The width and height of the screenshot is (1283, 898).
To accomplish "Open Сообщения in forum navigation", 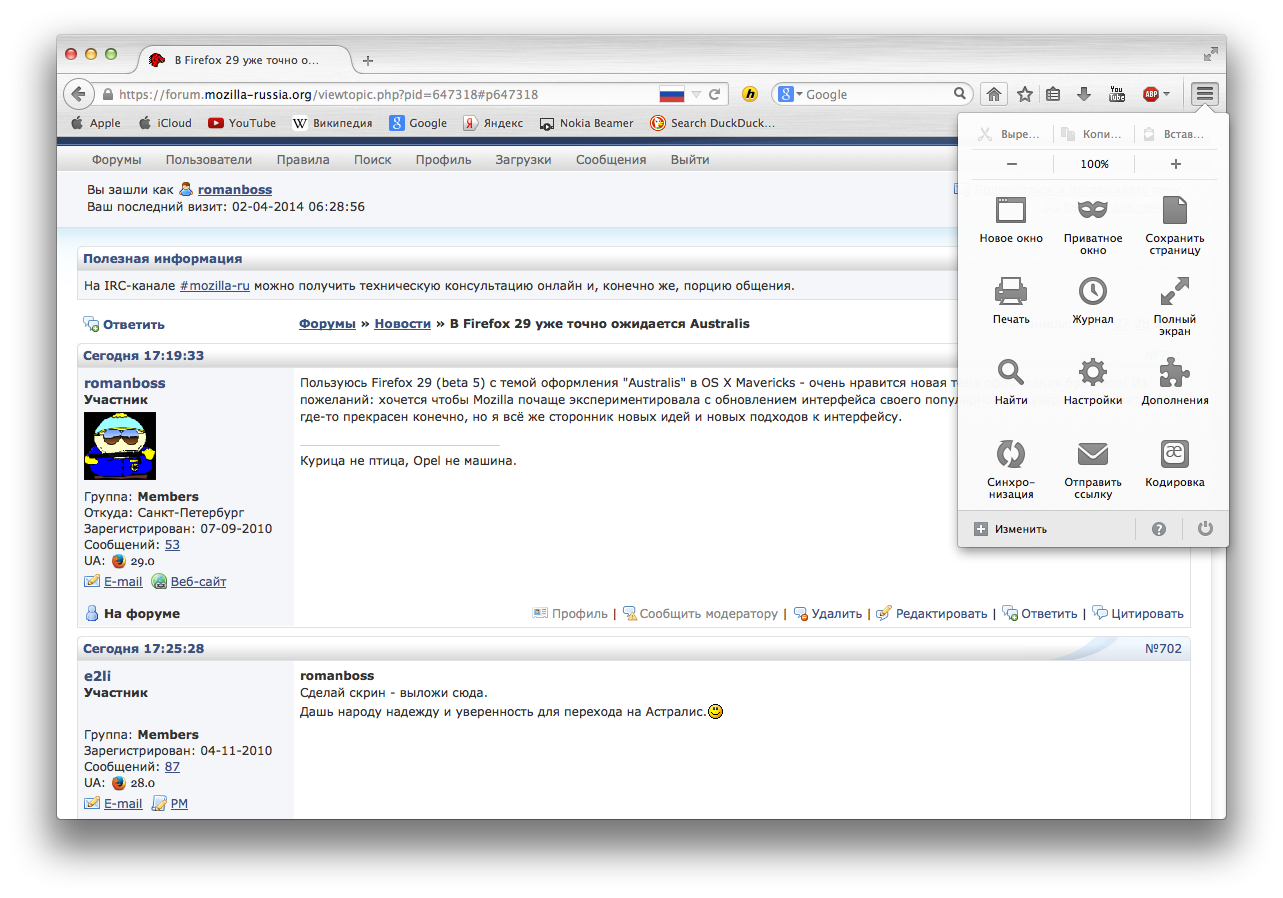I will (x=611, y=160).
